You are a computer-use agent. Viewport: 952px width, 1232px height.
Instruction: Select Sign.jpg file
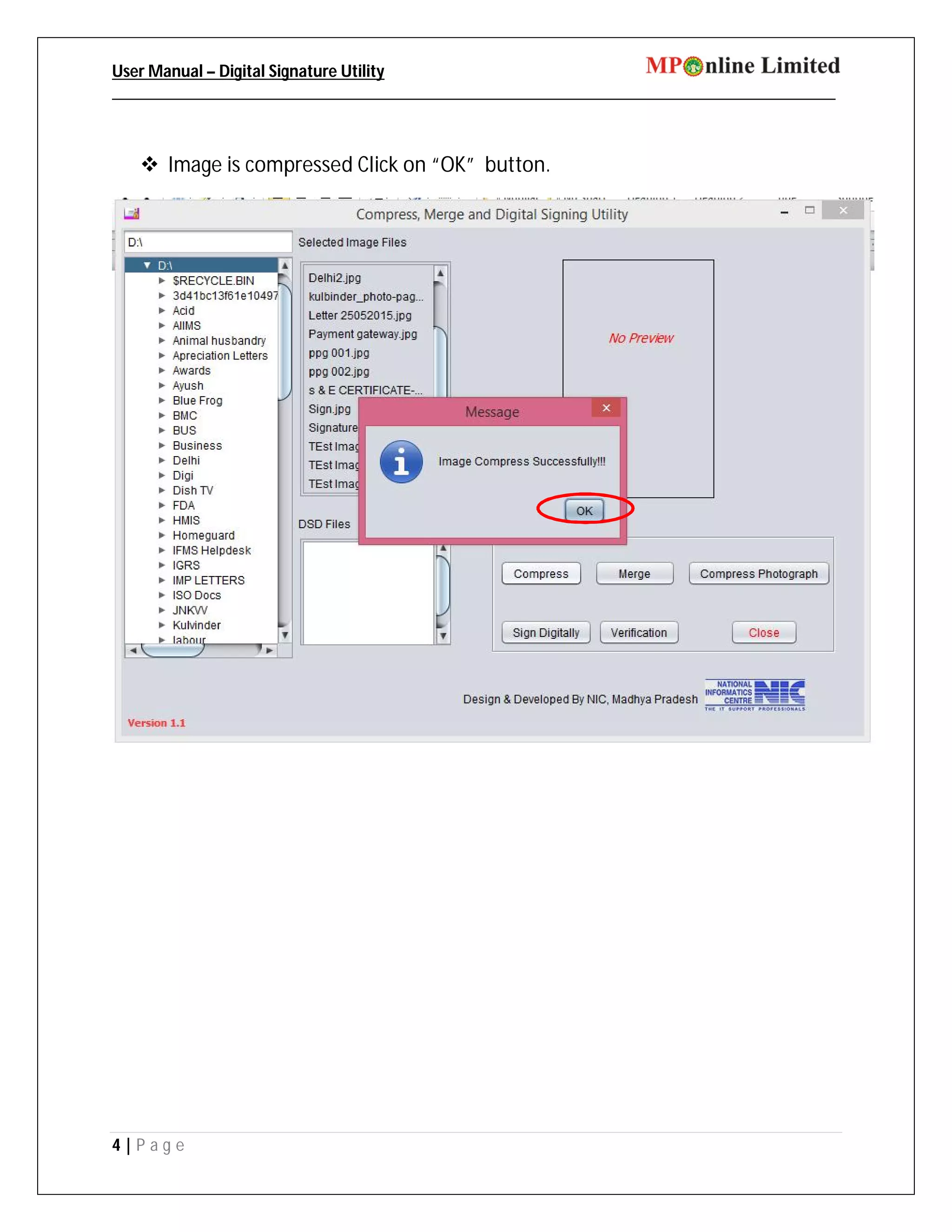[330, 409]
